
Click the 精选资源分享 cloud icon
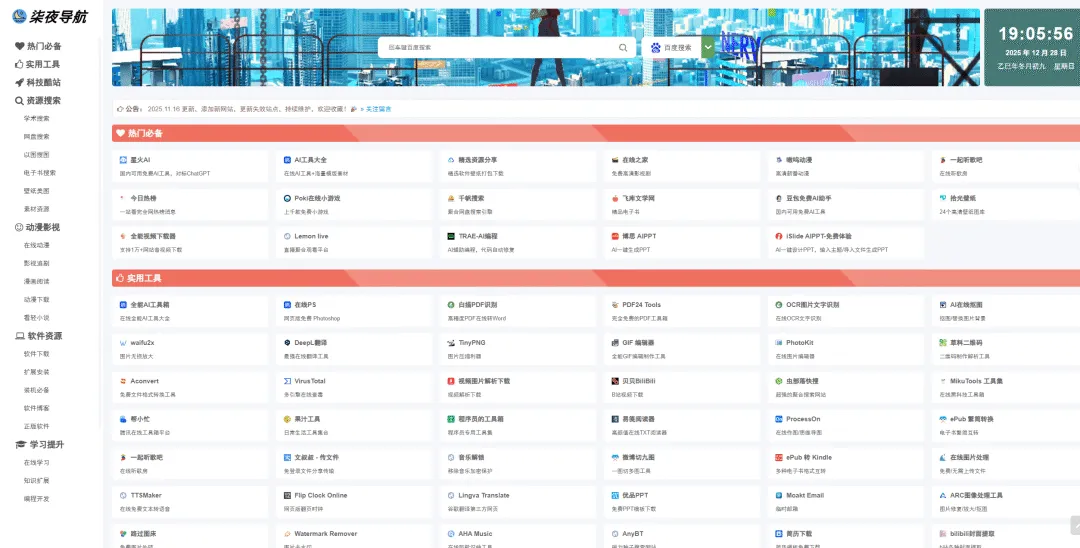pyautogui.click(x=451, y=160)
